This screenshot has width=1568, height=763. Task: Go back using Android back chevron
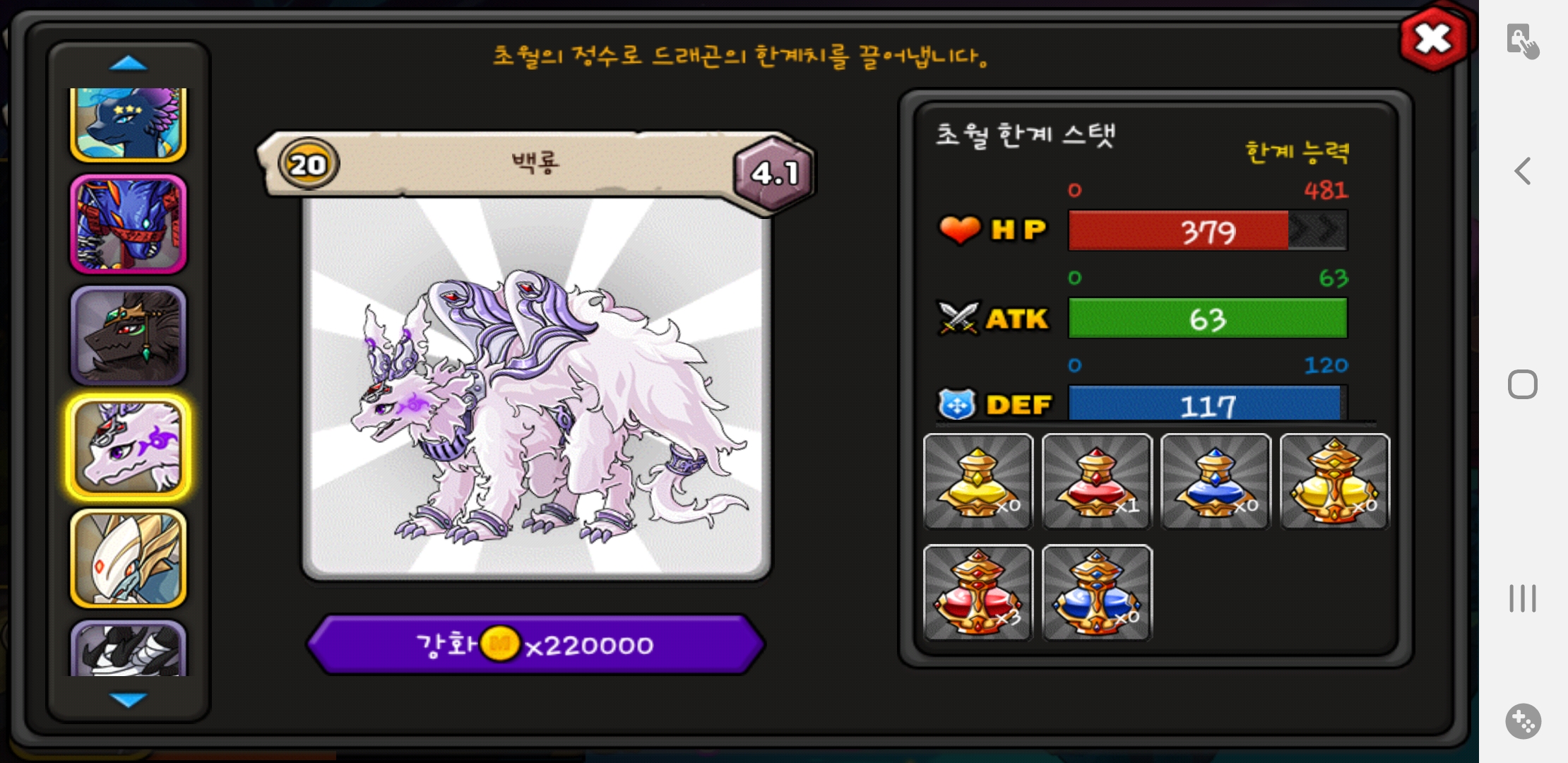pyautogui.click(x=1523, y=171)
